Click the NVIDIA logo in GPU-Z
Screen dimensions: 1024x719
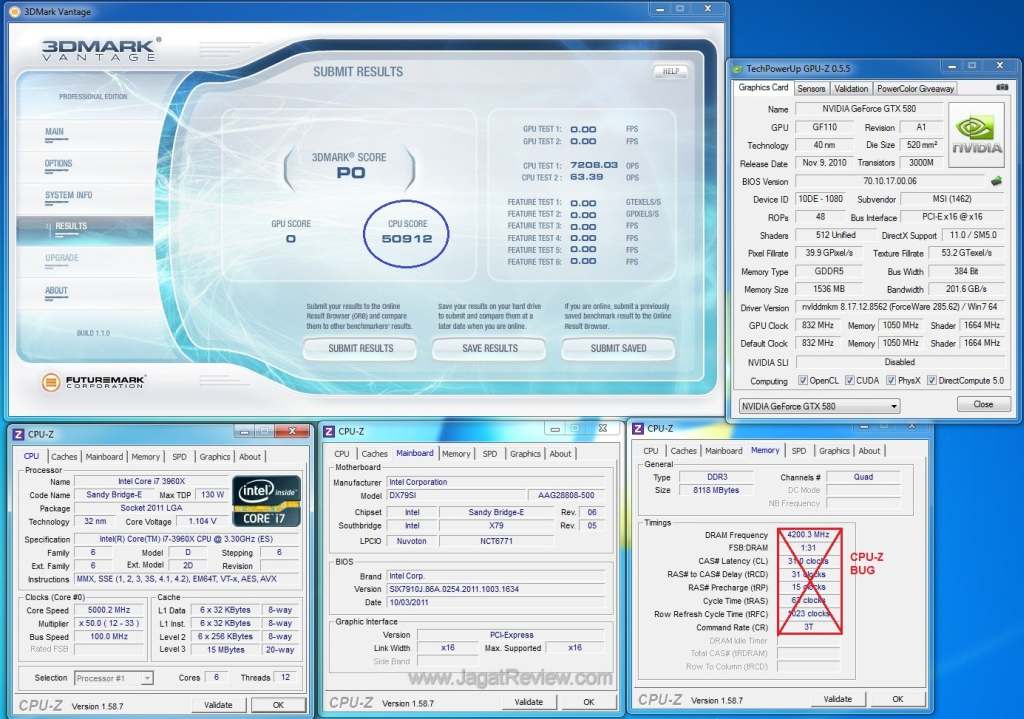(975, 135)
